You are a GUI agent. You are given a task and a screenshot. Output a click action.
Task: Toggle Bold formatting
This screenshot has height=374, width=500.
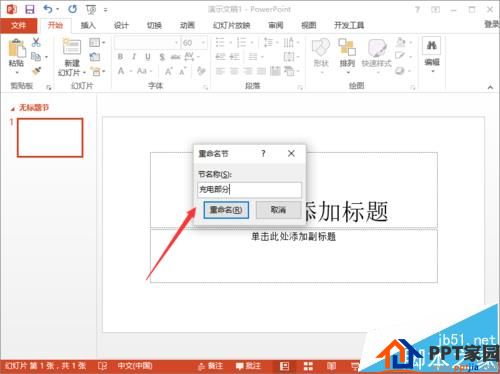click(120, 57)
